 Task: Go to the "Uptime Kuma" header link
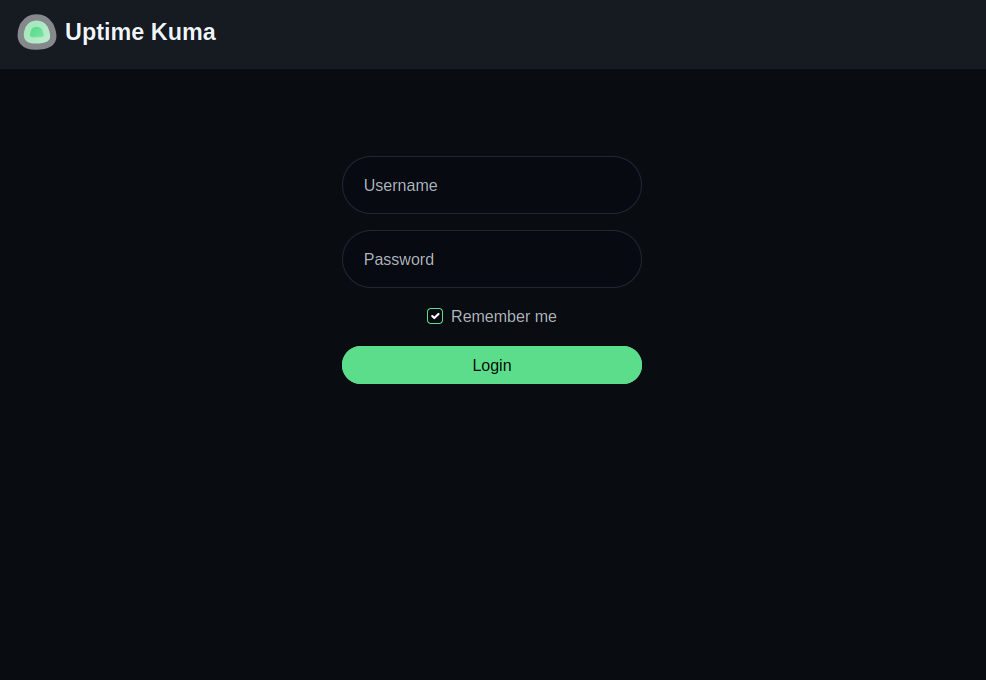pos(140,32)
